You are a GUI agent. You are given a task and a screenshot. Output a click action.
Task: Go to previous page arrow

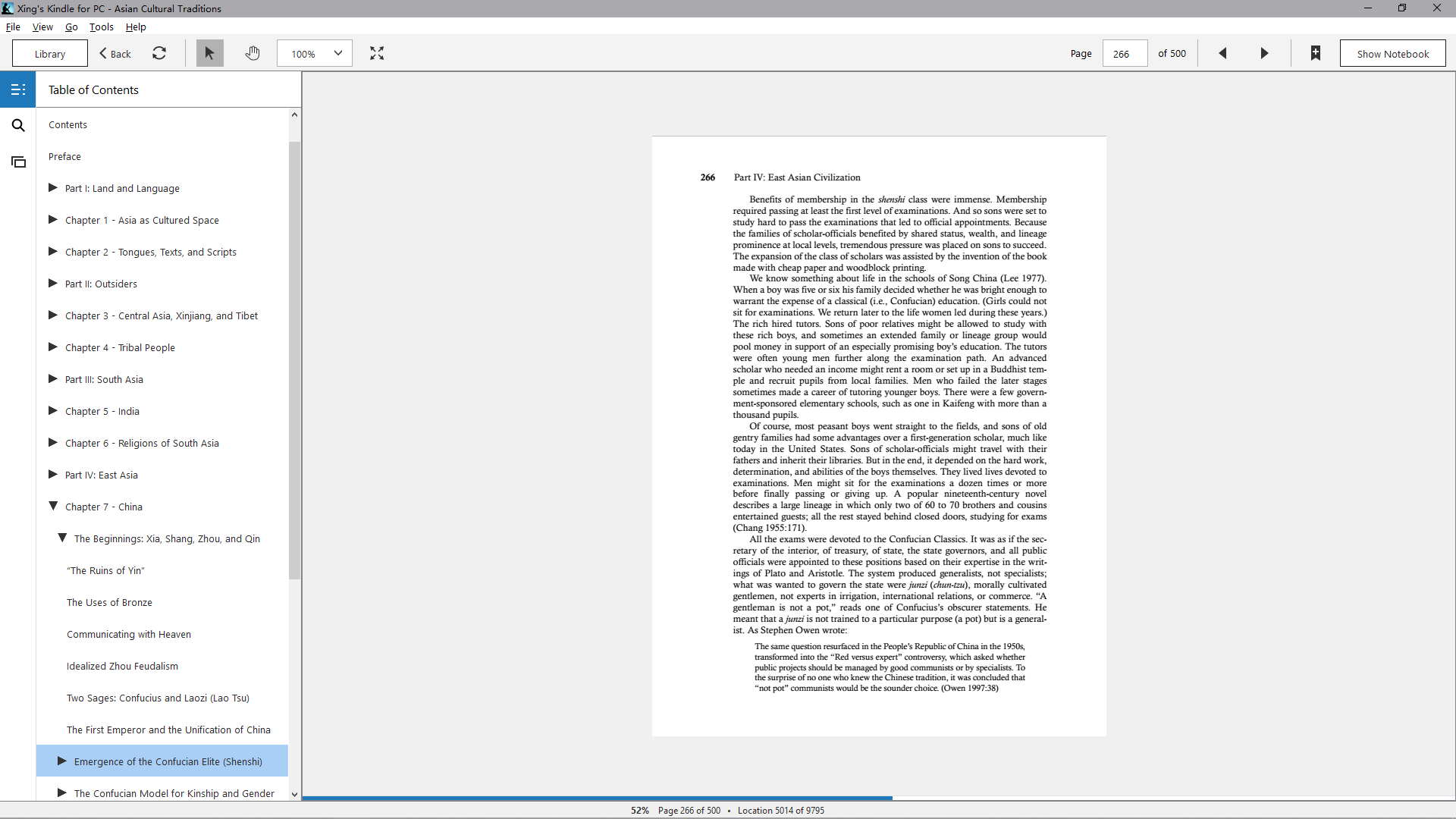pos(1222,53)
